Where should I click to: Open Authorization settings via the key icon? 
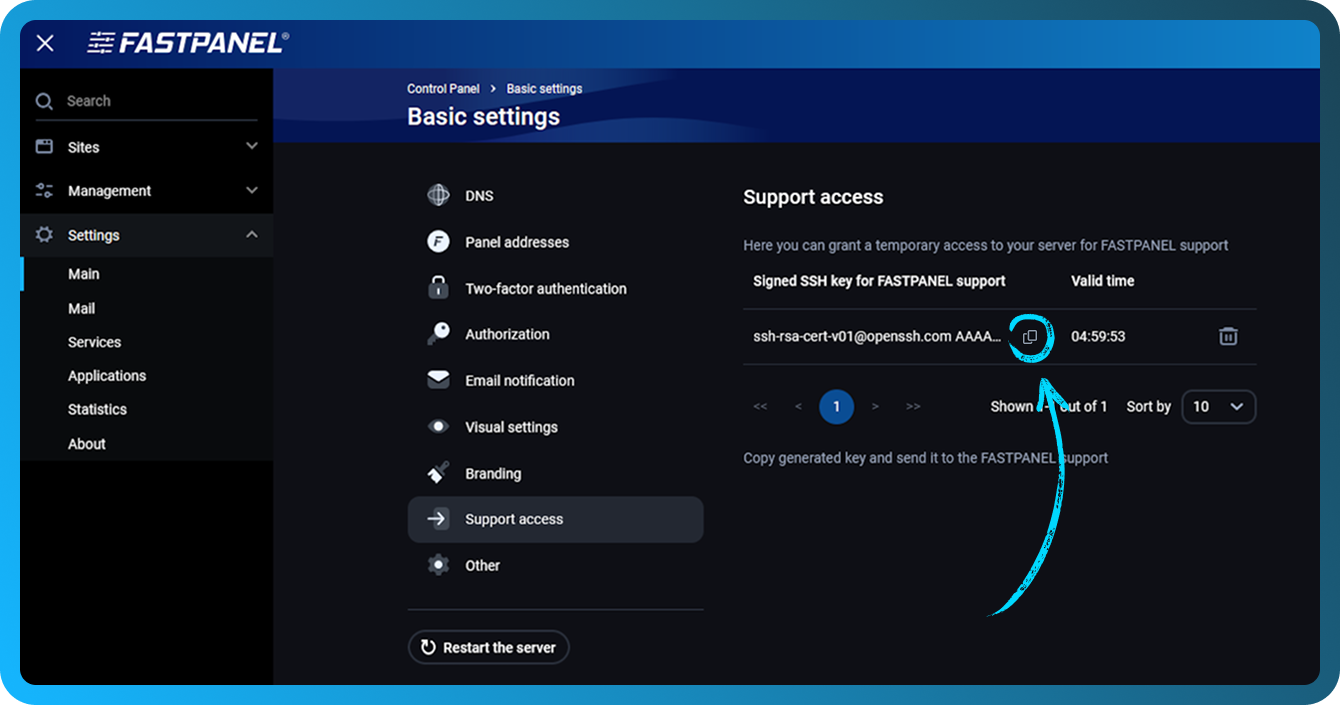437,333
